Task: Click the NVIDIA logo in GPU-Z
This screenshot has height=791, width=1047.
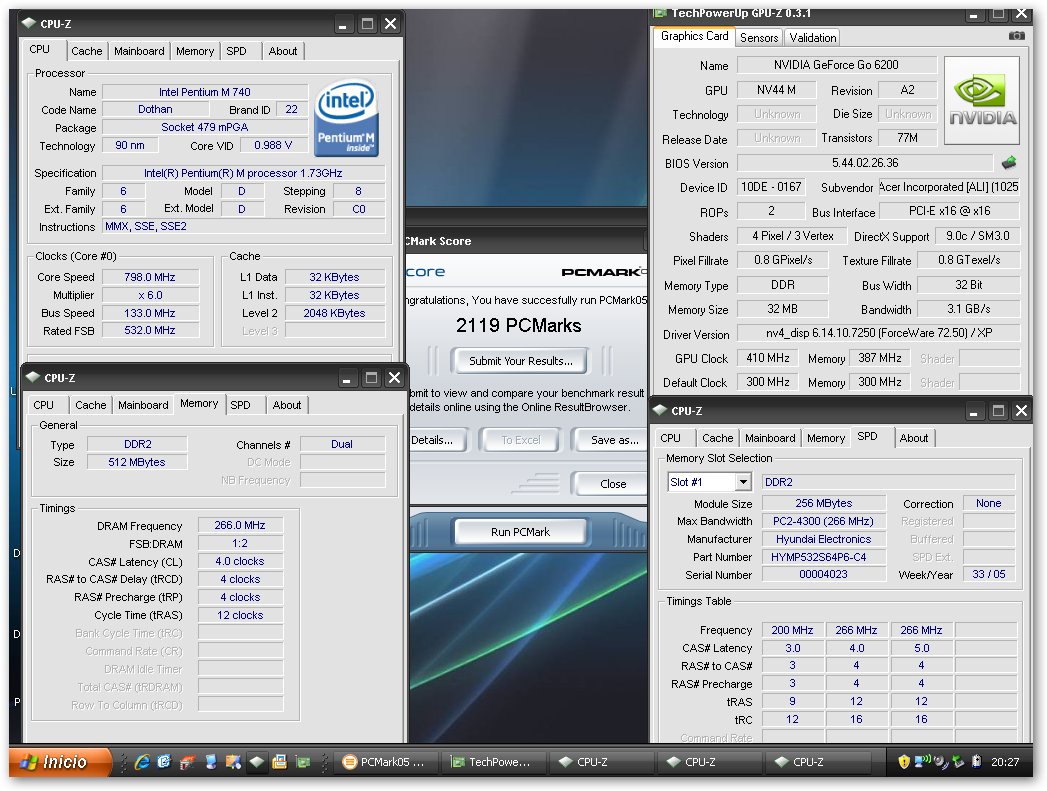Action: (x=982, y=101)
